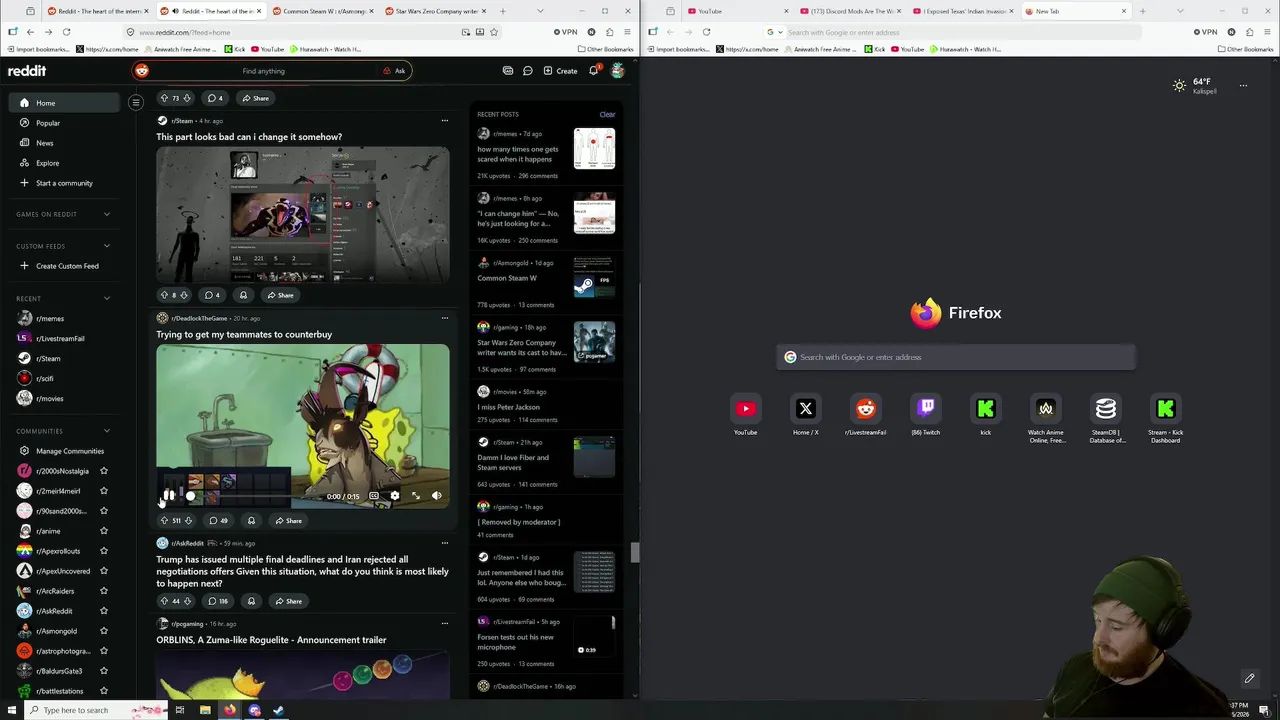Click the Reddit page vertical scrollbar
1280x720 pixels.
coord(634,553)
